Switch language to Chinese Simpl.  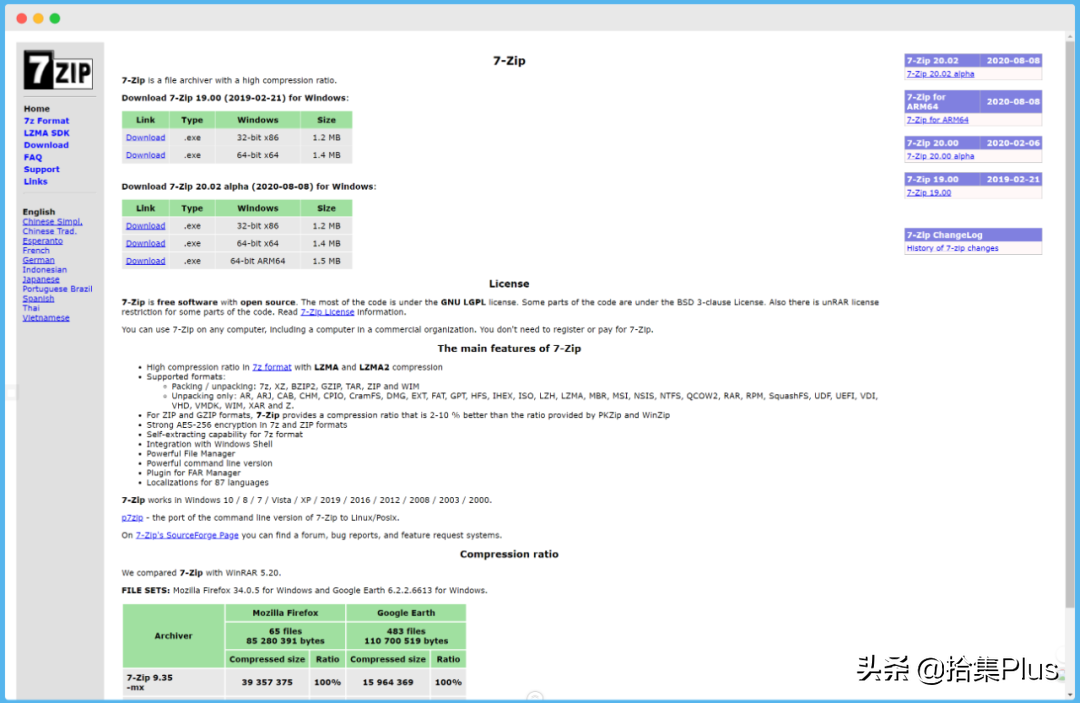52,222
